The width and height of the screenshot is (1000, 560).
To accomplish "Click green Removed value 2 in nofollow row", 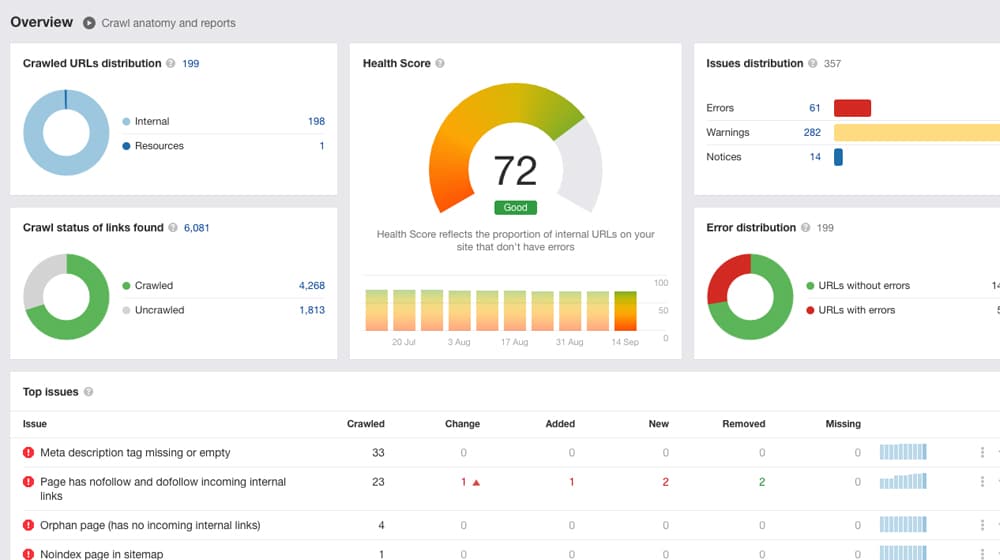I will pyautogui.click(x=761, y=482).
